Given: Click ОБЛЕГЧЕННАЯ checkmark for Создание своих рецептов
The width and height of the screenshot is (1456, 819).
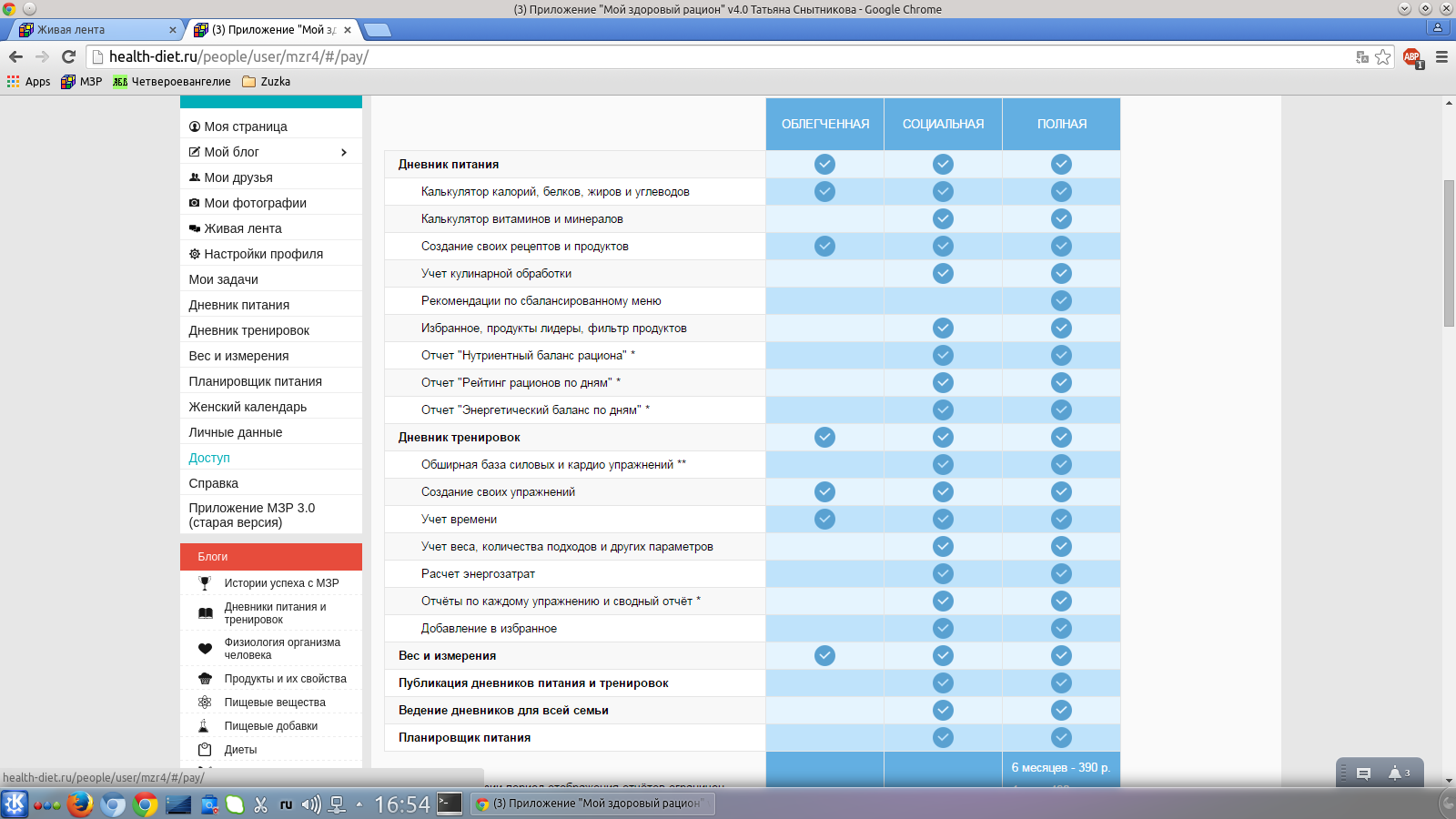Looking at the screenshot, I should click(824, 246).
